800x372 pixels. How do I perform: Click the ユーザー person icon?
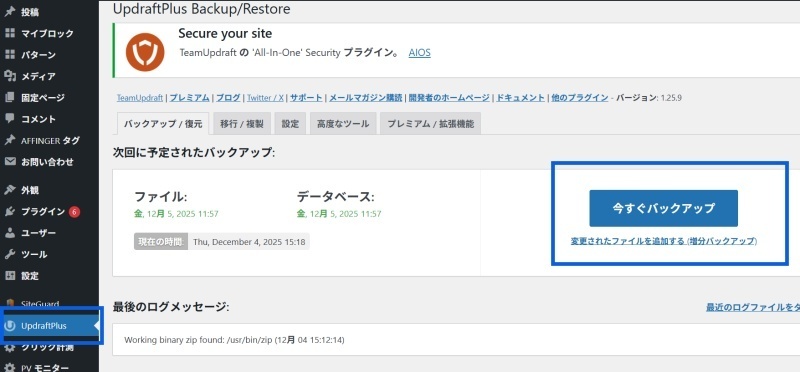coord(10,233)
